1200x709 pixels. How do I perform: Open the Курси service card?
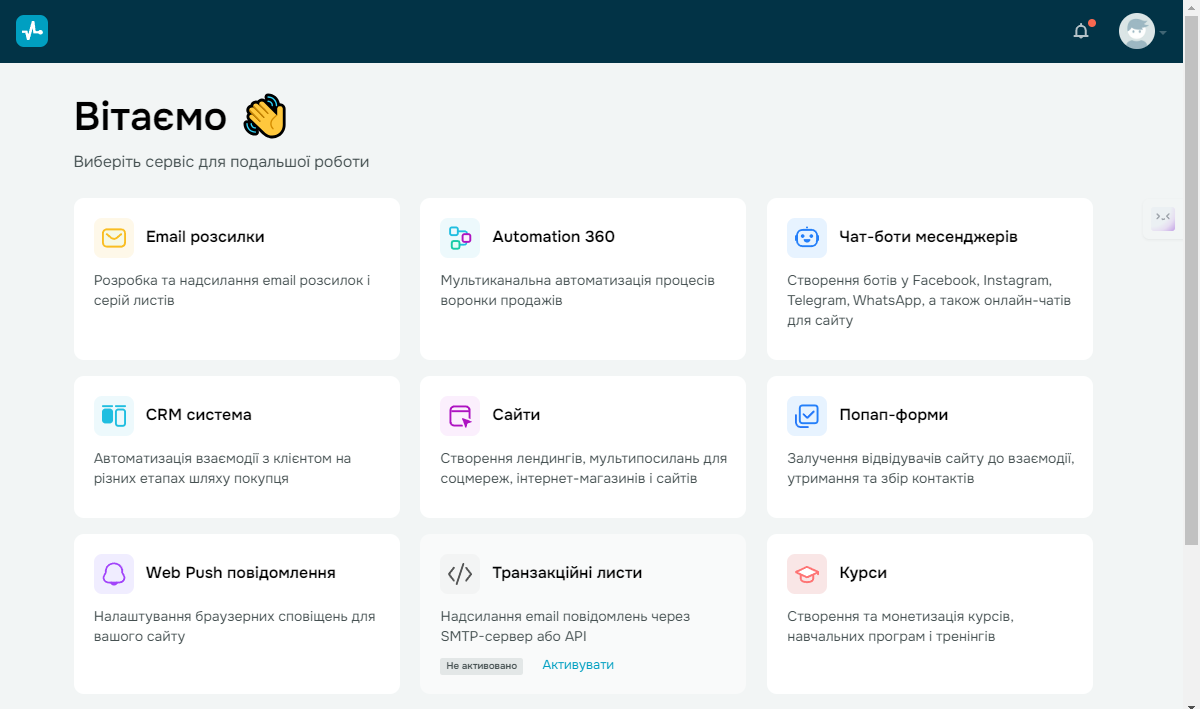click(929, 613)
